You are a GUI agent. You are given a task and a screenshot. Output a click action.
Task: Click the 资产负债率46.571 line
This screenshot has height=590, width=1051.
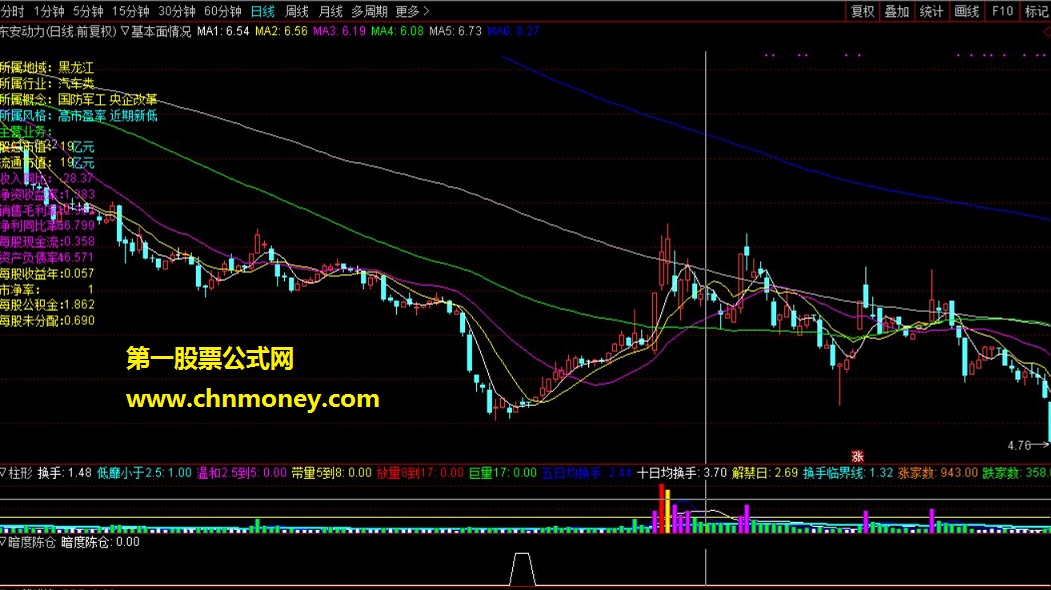click(x=47, y=257)
